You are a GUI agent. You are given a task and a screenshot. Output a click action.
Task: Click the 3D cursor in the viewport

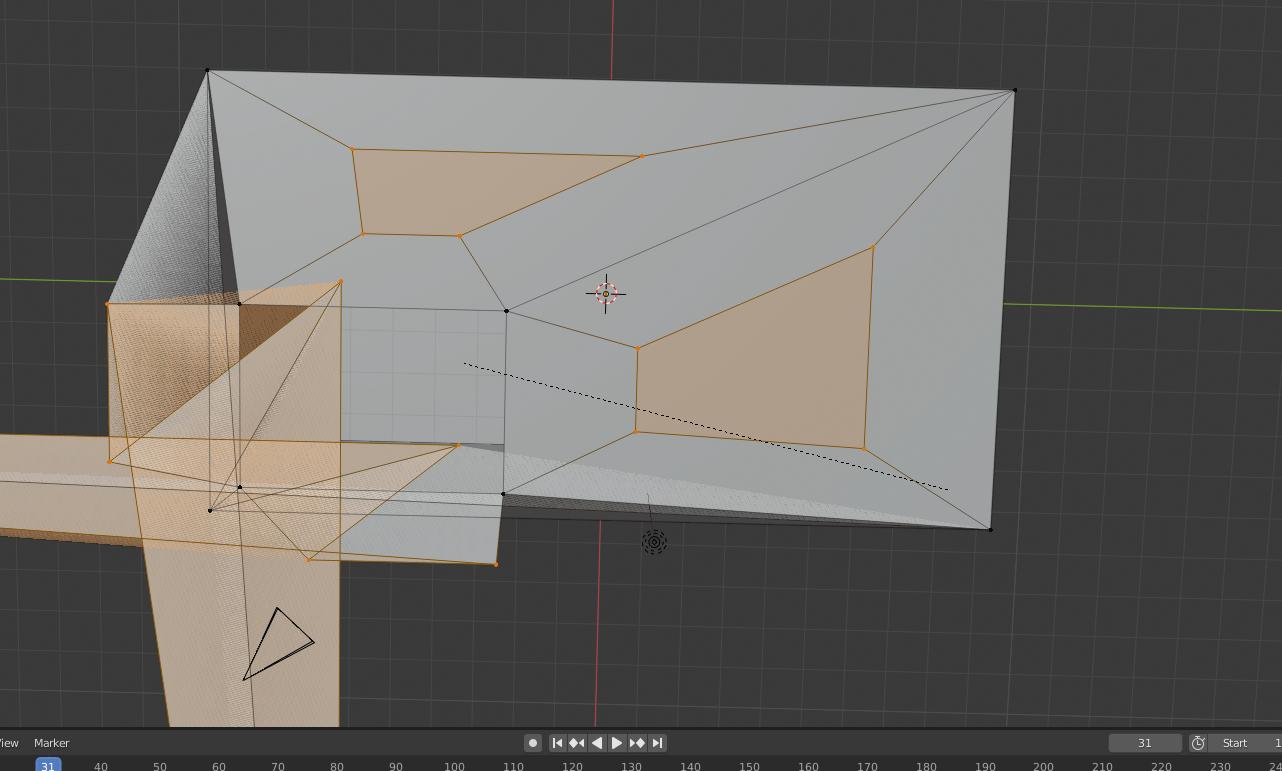click(x=606, y=293)
